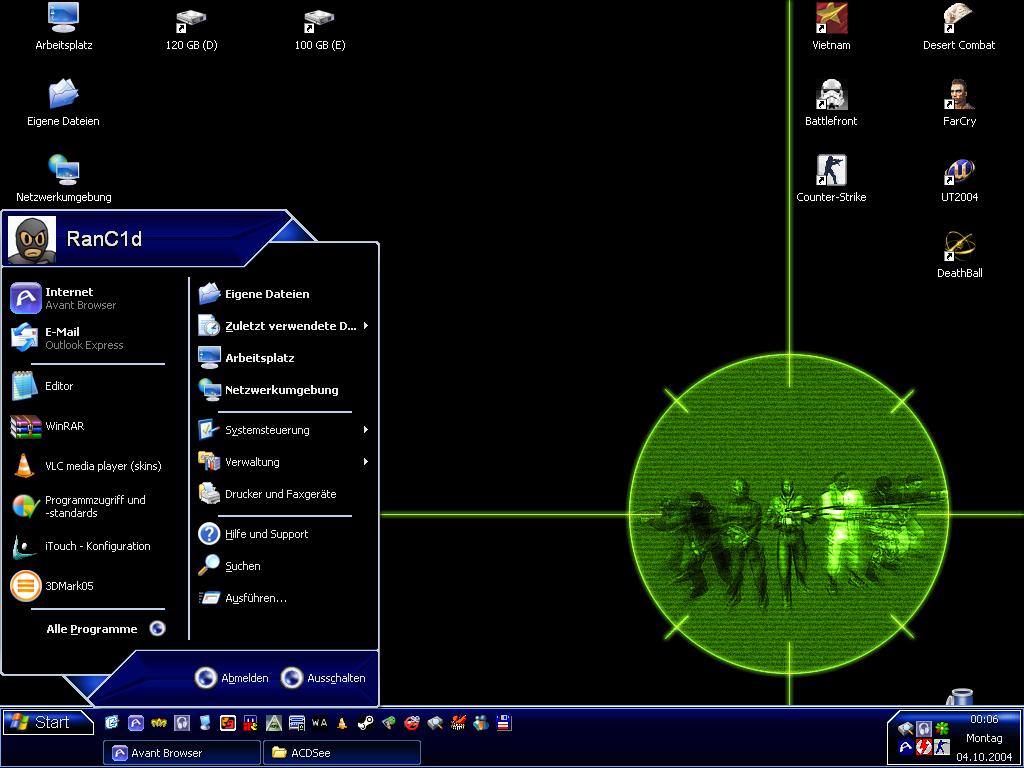Expand the Zuletzt verwendete Dokumente submenu arrow
Viewport: 1024px width, 768px height.
pos(366,325)
